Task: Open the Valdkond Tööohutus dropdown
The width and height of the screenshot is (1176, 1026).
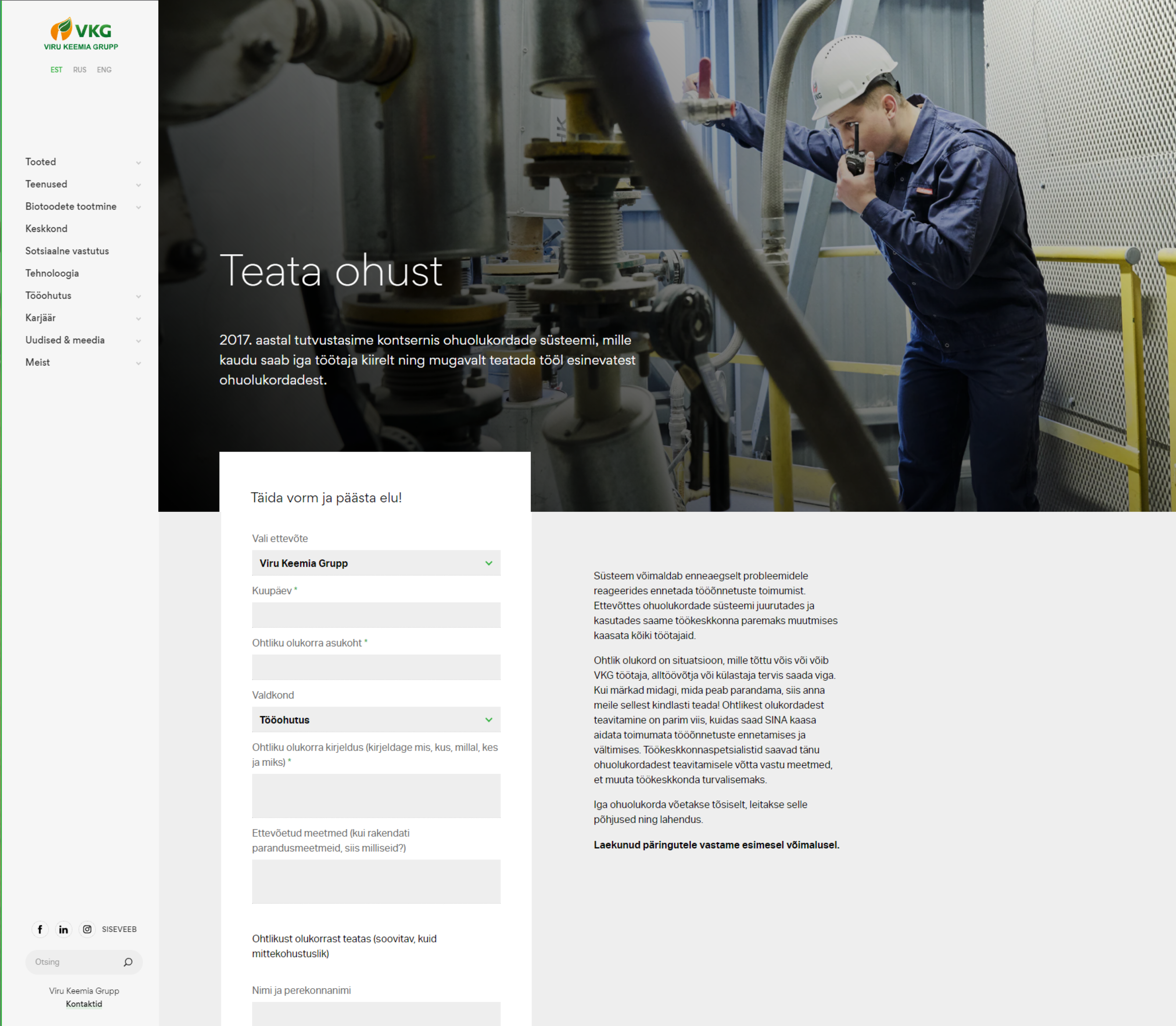Action: (376, 720)
